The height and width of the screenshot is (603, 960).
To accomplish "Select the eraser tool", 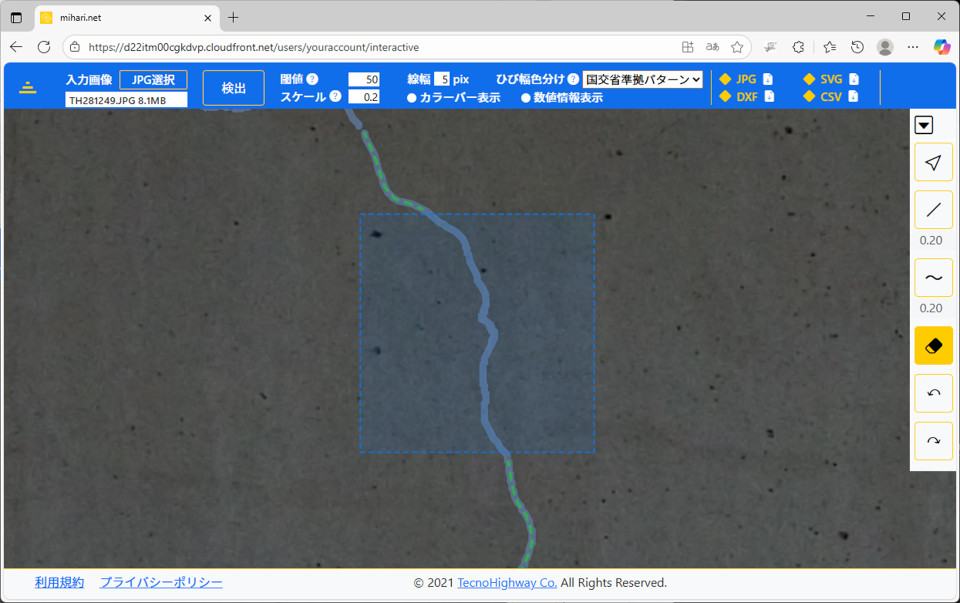I will (x=933, y=345).
